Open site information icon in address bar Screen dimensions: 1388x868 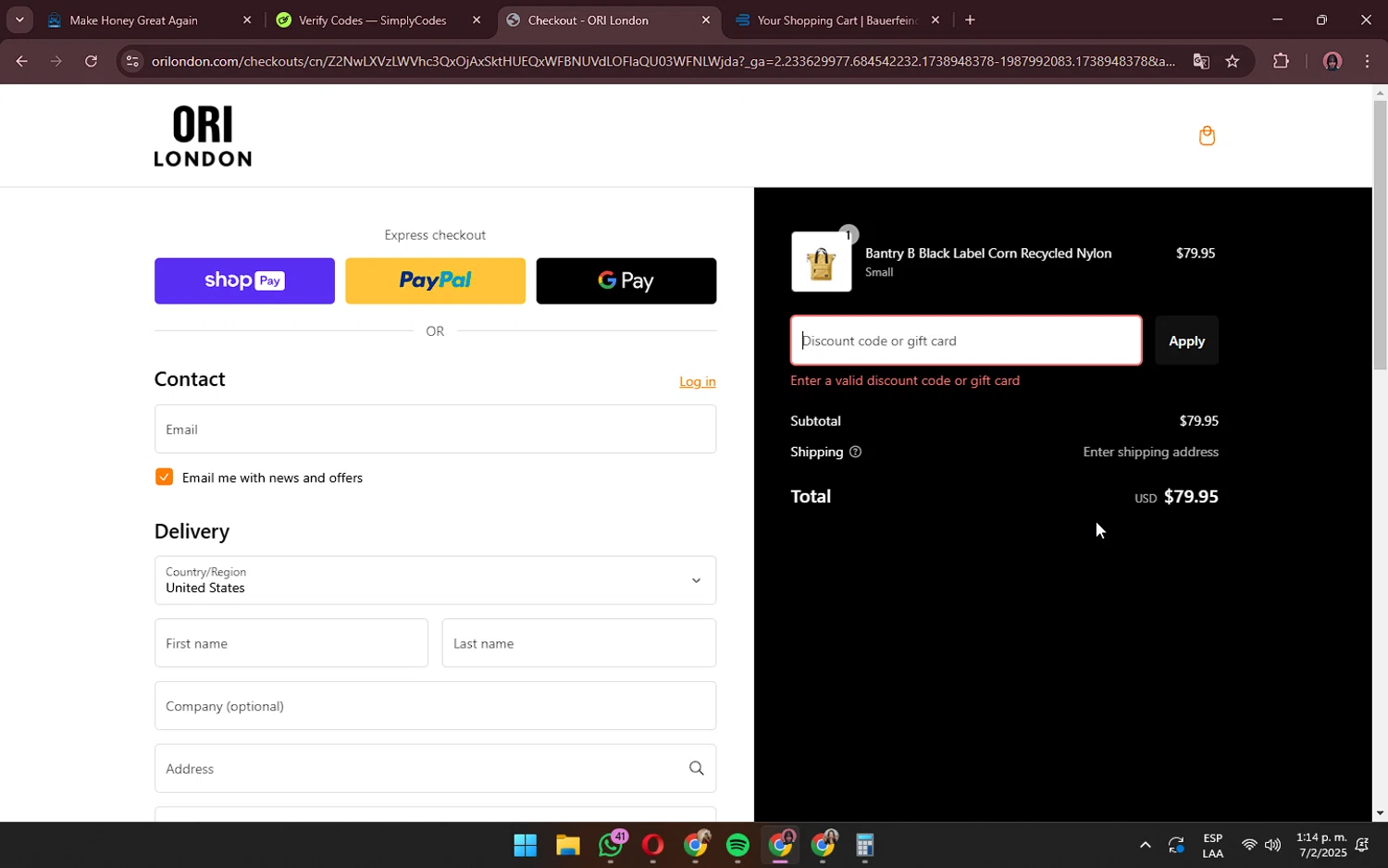pyautogui.click(x=132, y=61)
